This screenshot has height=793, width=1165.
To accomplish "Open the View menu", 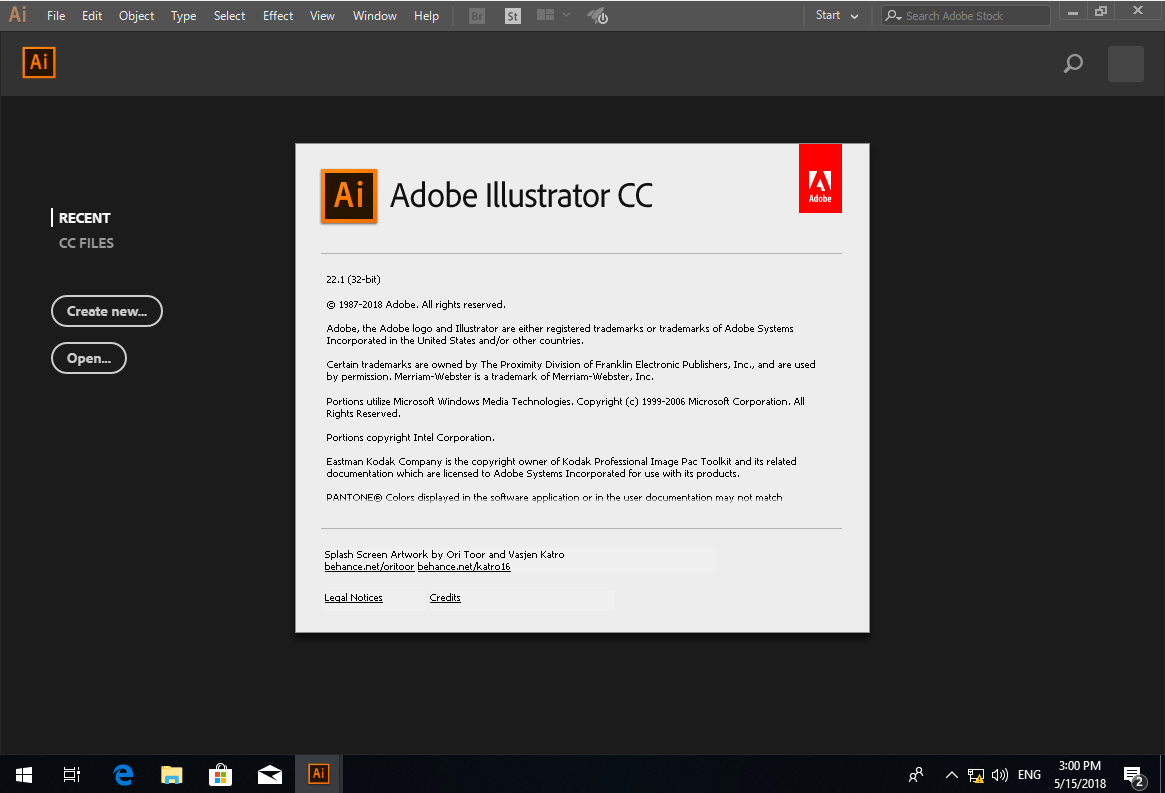I will click(322, 16).
